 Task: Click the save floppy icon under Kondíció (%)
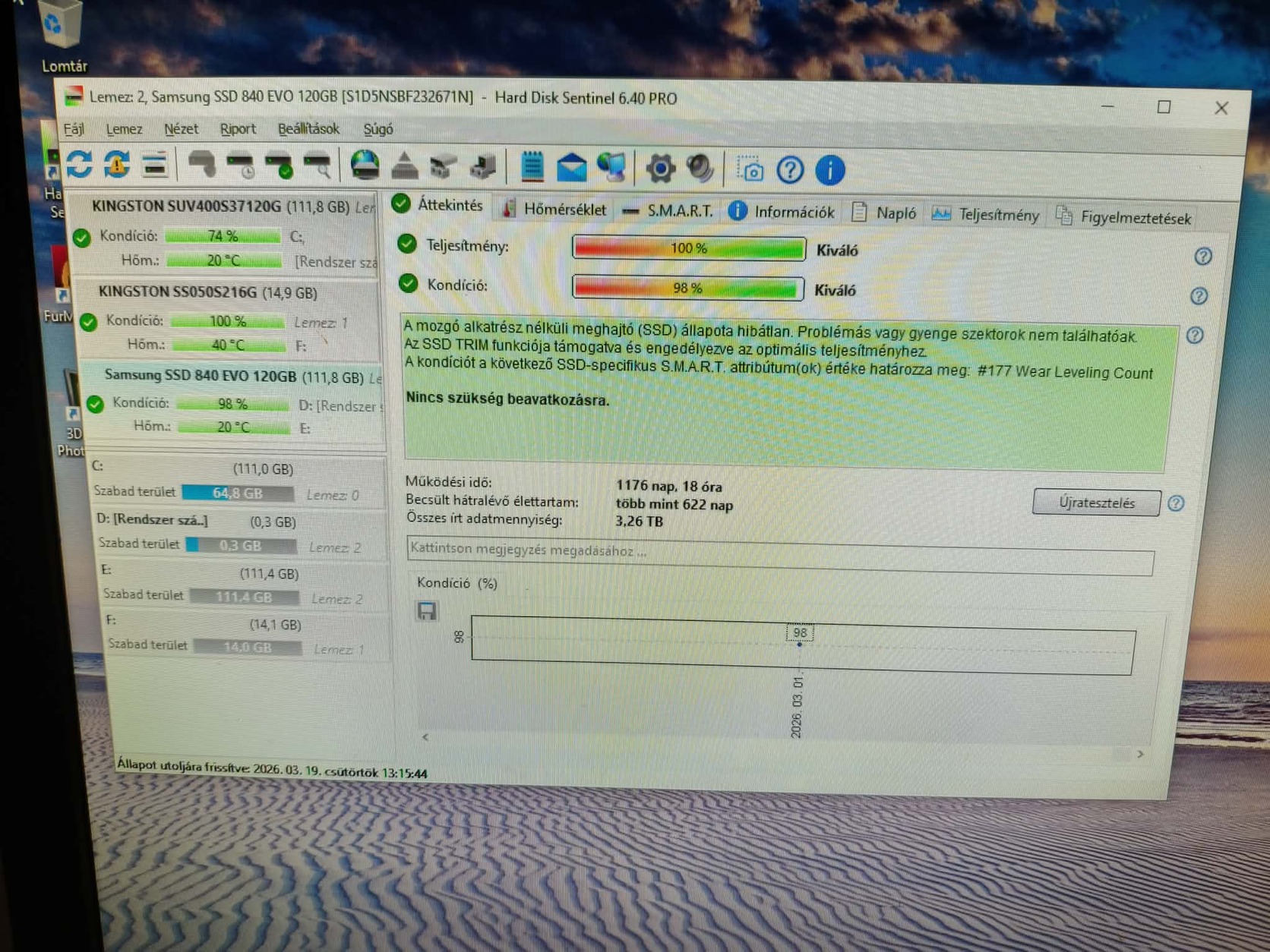click(427, 611)
